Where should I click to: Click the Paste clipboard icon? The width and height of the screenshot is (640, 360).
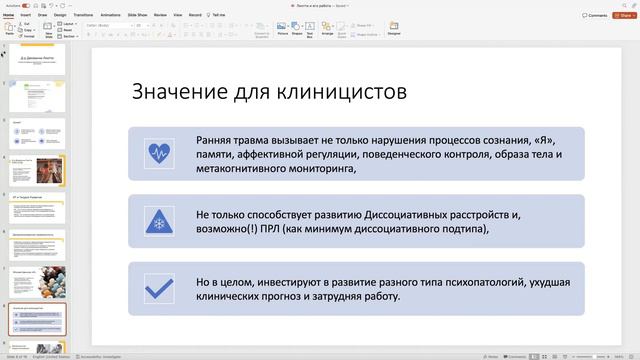[x=9, y=28]
